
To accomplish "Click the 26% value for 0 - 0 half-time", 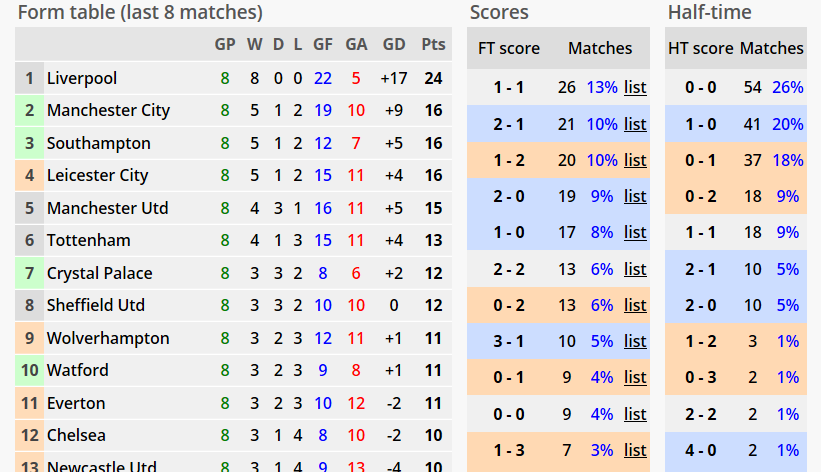I will [x=787, y=87].
